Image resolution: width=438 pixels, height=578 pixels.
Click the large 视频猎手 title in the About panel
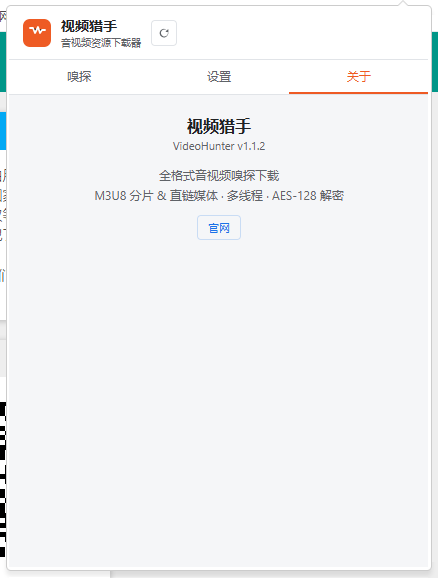tap(219, 126)
